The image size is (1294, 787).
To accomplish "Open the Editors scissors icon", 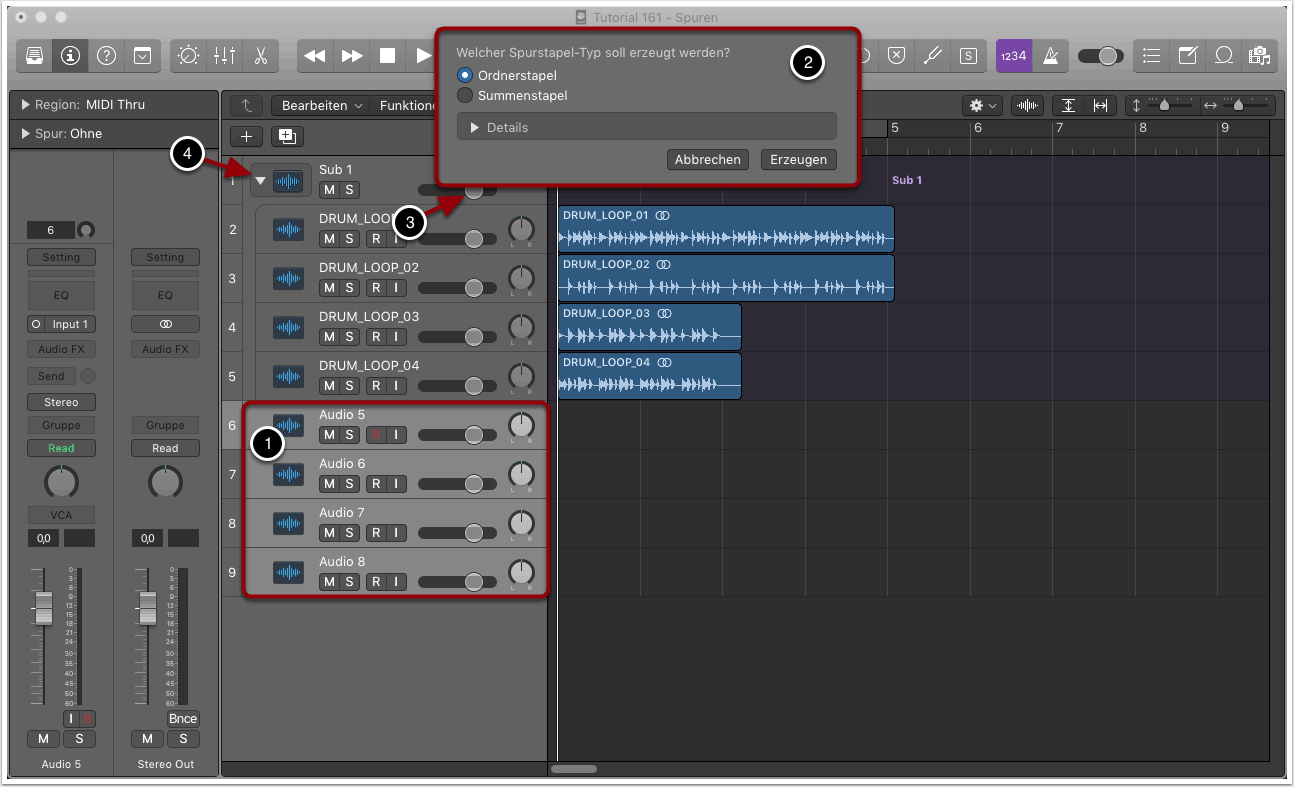I will tap(260, 56).
